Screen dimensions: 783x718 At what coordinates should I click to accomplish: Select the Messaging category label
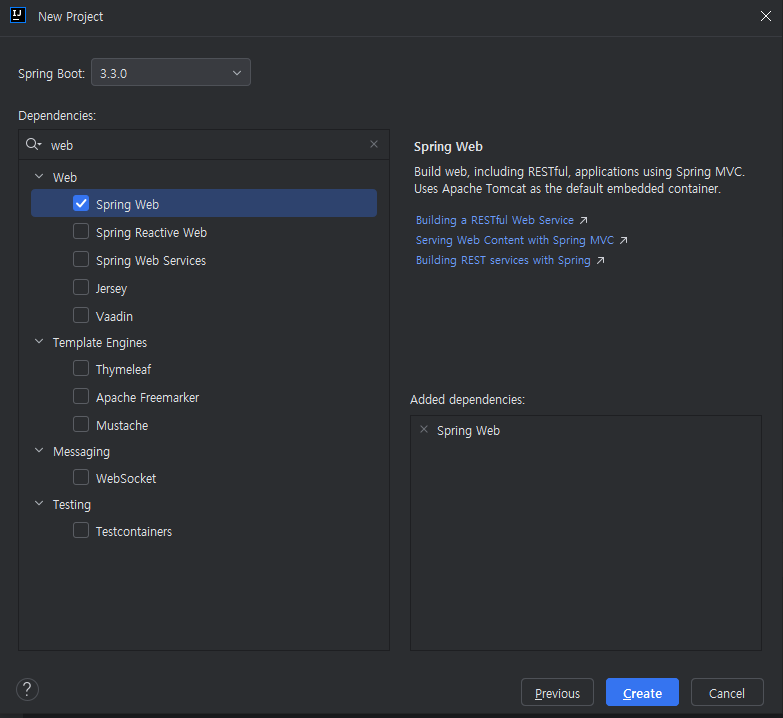pyautogui.click(x=81, y=451)
